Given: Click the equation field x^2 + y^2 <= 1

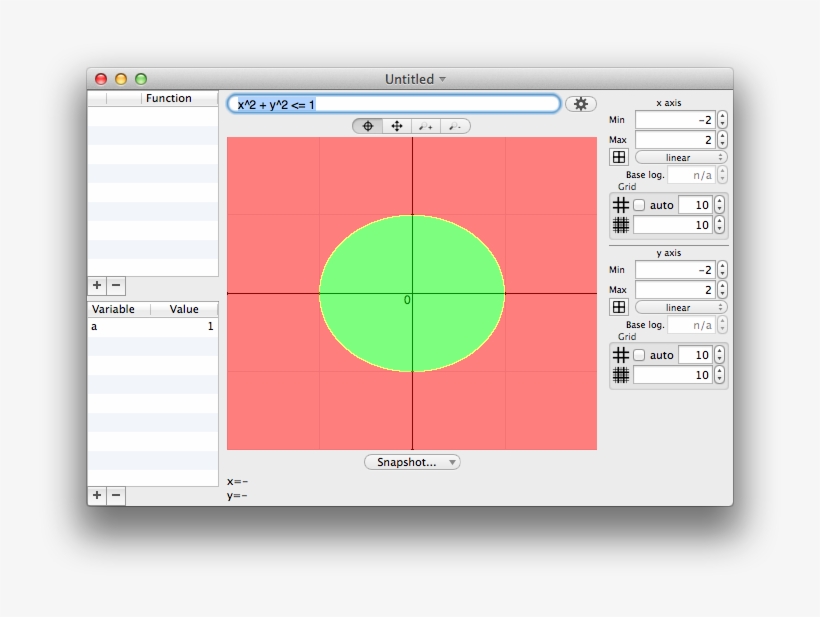Looking at the screenshot, I should click(x=394, y=104).
